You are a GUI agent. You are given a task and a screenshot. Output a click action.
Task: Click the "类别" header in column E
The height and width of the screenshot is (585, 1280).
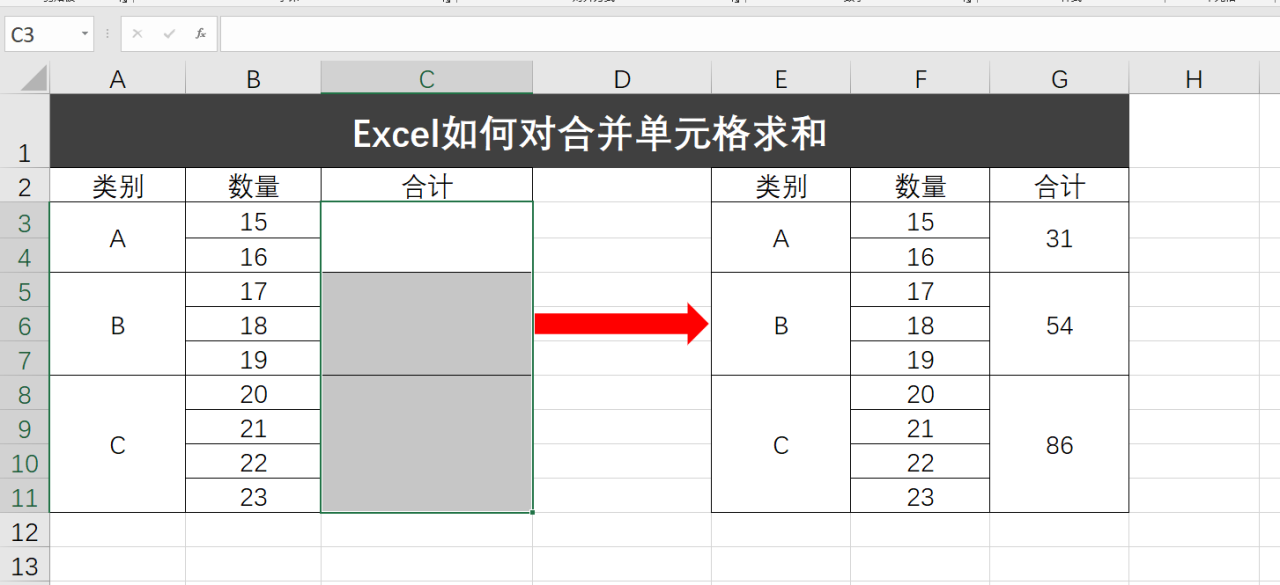pyautogui.click(x=781, y=186)
